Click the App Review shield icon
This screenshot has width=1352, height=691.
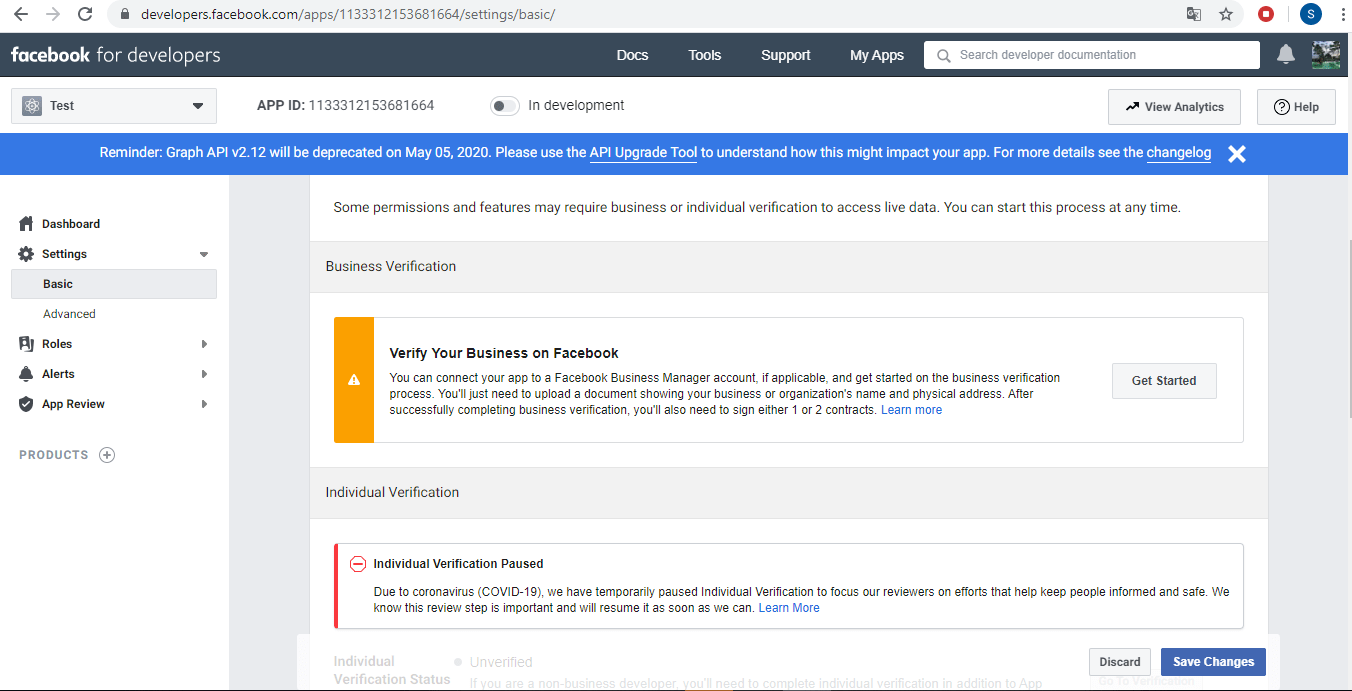pos(27,404)
